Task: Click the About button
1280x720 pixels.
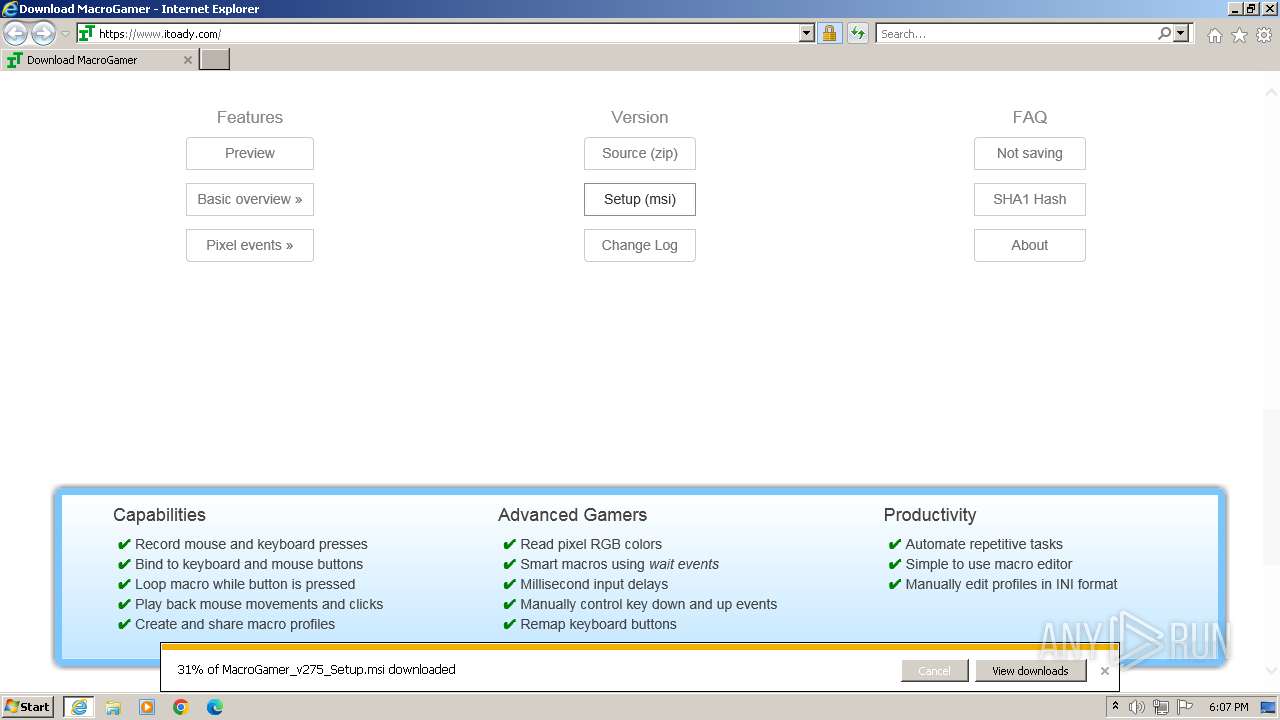Action: pos(1030,245)
